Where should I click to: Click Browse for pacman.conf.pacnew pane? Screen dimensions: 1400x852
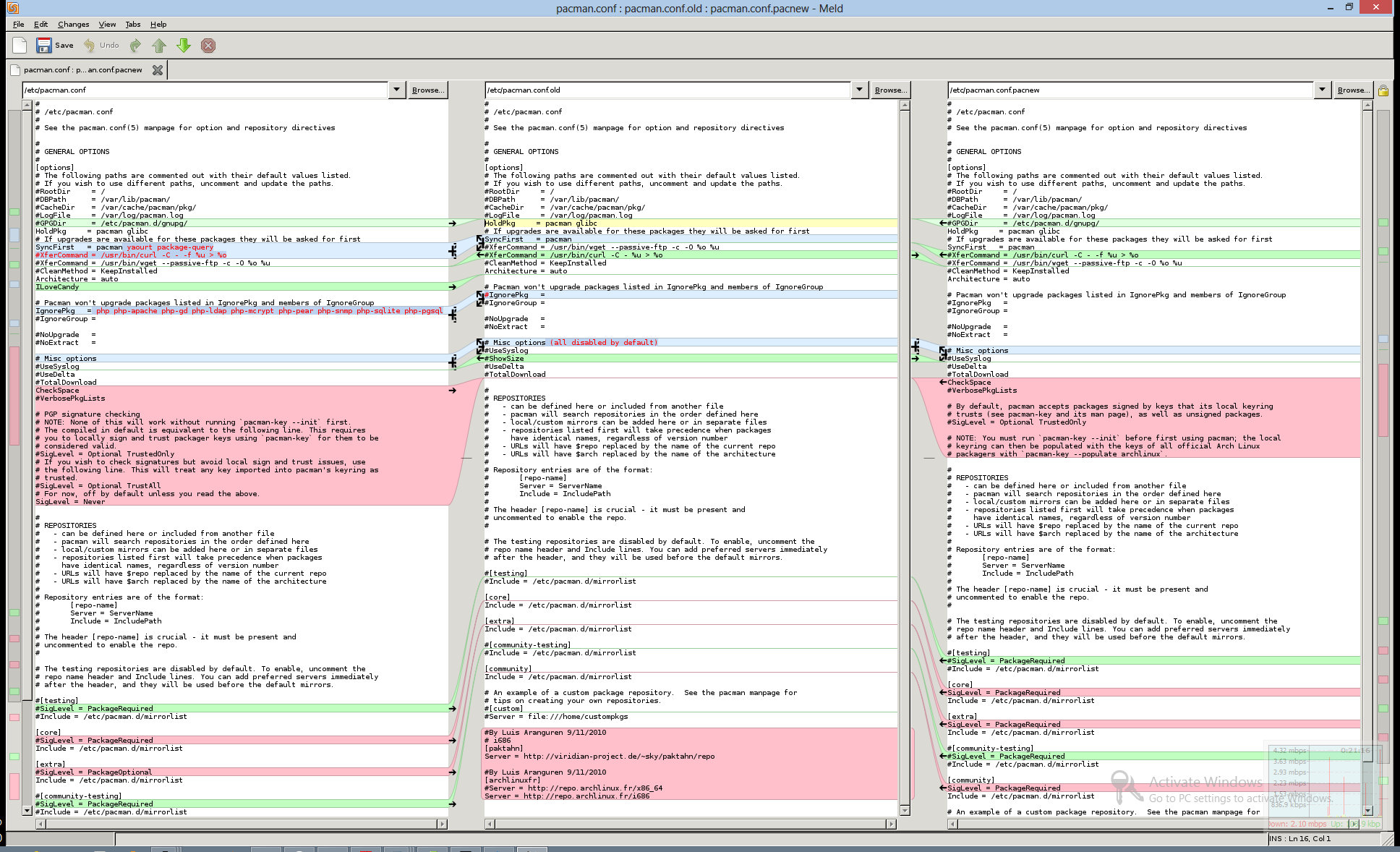(1353, 90)
